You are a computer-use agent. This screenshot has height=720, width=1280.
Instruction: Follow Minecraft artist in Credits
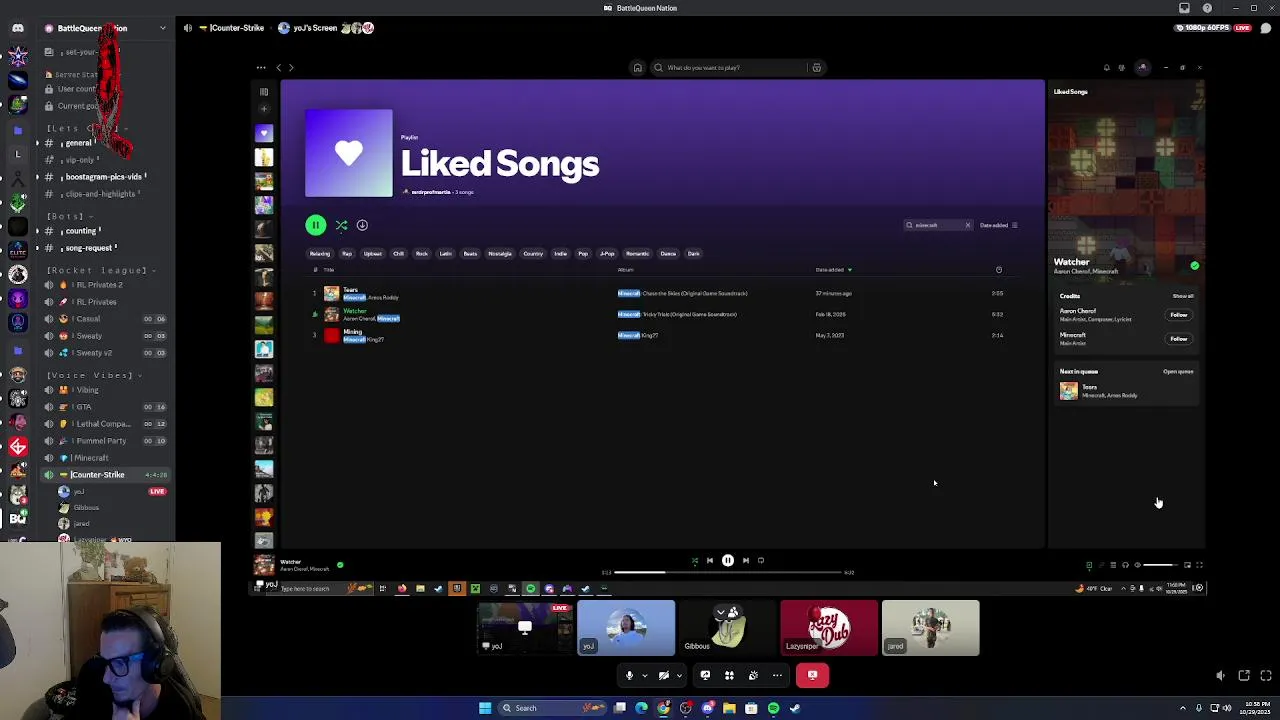tap(1179, 339)
